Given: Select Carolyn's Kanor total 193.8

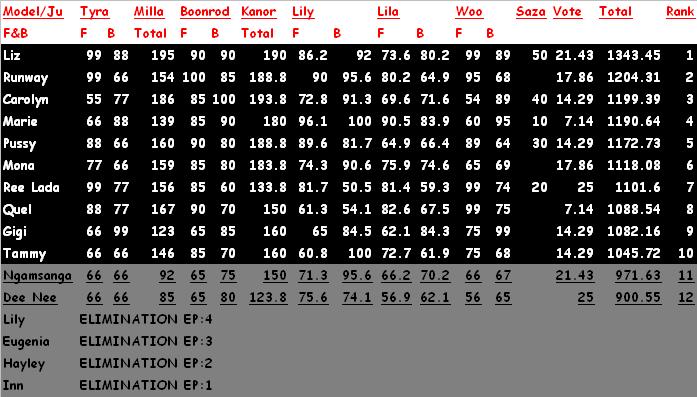Looking at the screenshot, I should pyautogui.click(x=268, y=99).
